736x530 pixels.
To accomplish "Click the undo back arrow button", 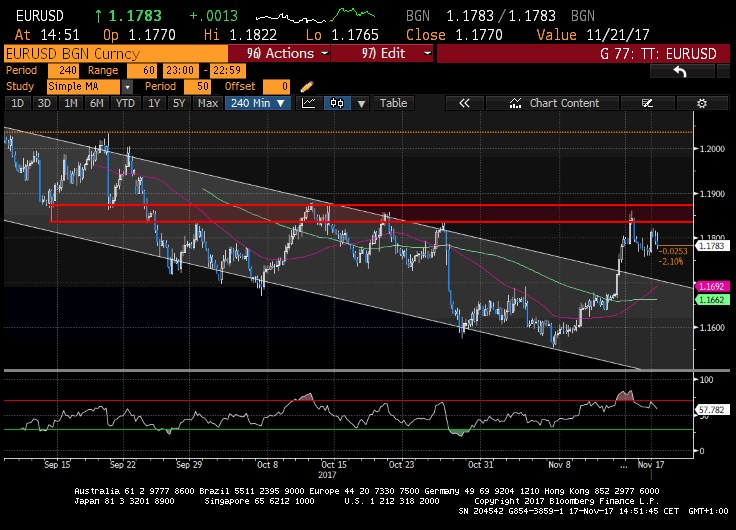I will 680,71.
